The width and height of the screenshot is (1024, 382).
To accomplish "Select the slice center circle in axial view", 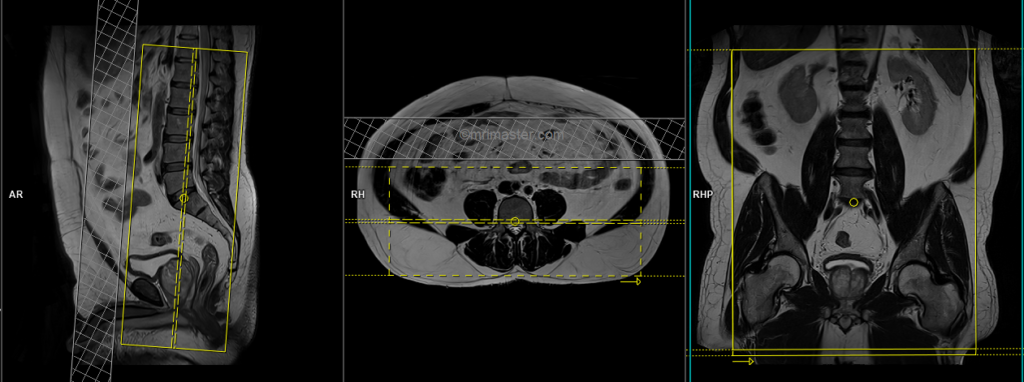I will pos(515,222).
